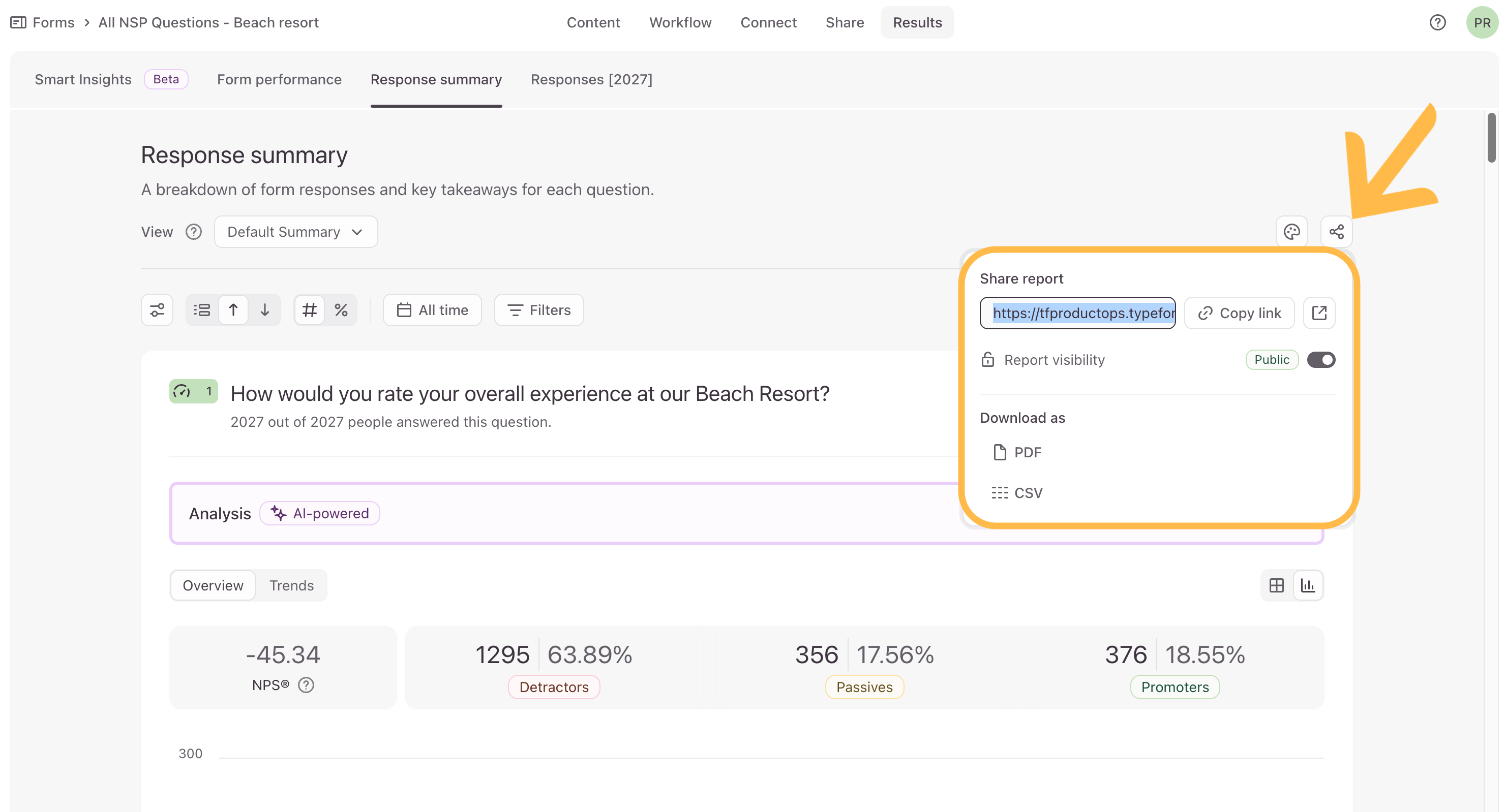Open the View help tooltip icon
The height and width of the screenshot is (812, 1505).
[x=193, y=232]
